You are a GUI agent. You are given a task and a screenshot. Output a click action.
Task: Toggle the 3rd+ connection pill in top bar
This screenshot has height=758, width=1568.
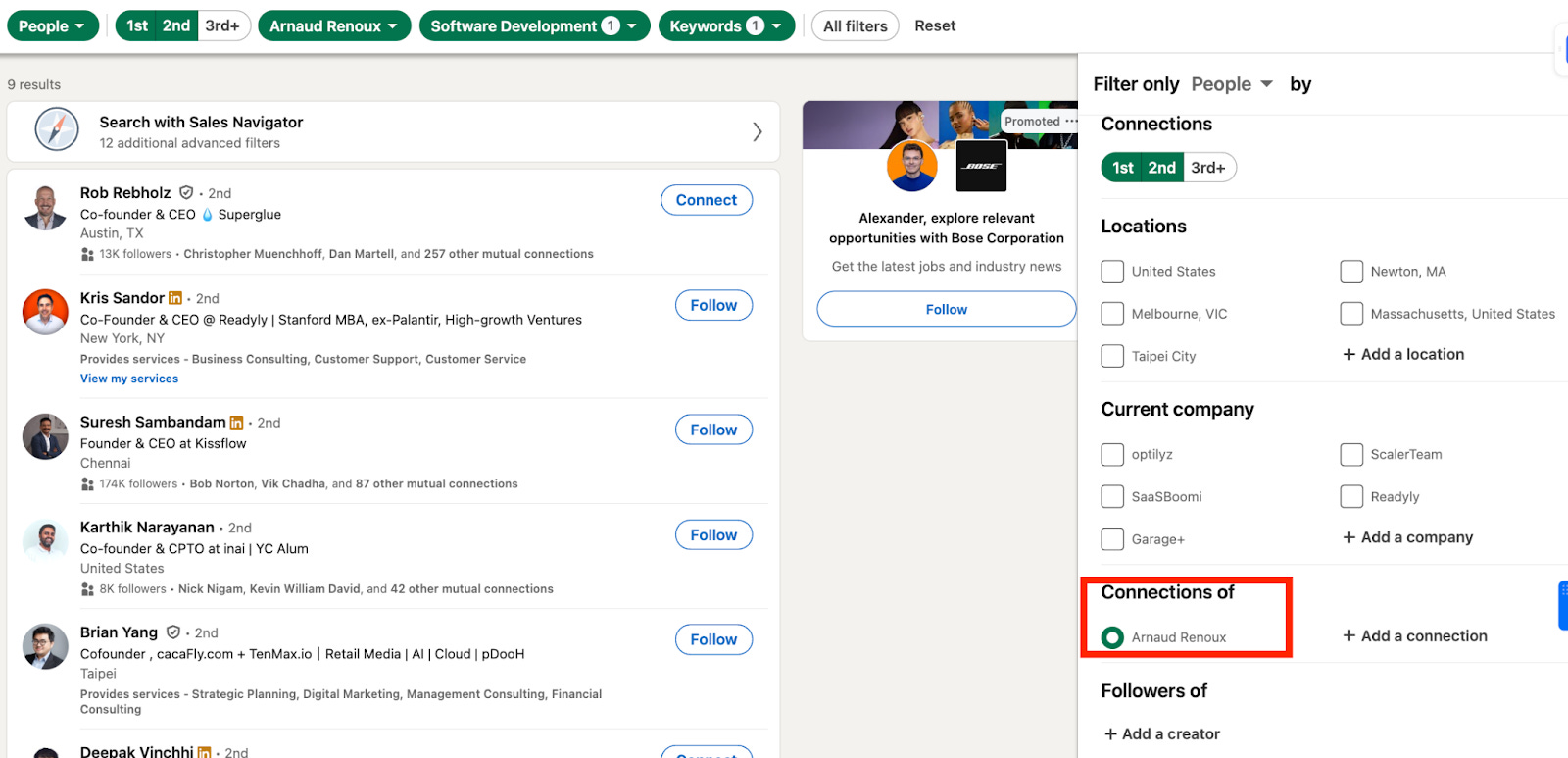point(223,26)
